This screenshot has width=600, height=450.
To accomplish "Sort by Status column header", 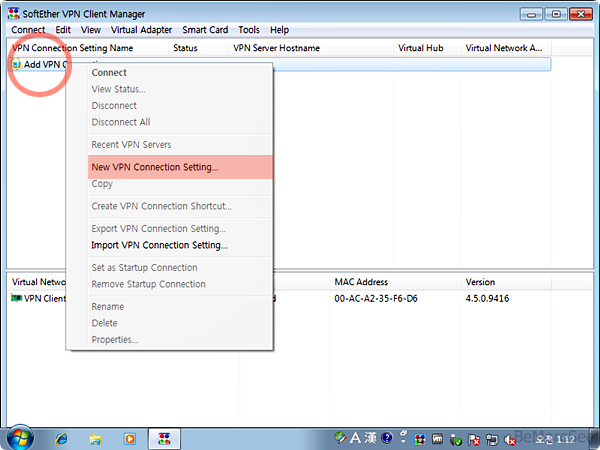I will tap(198, 48).
